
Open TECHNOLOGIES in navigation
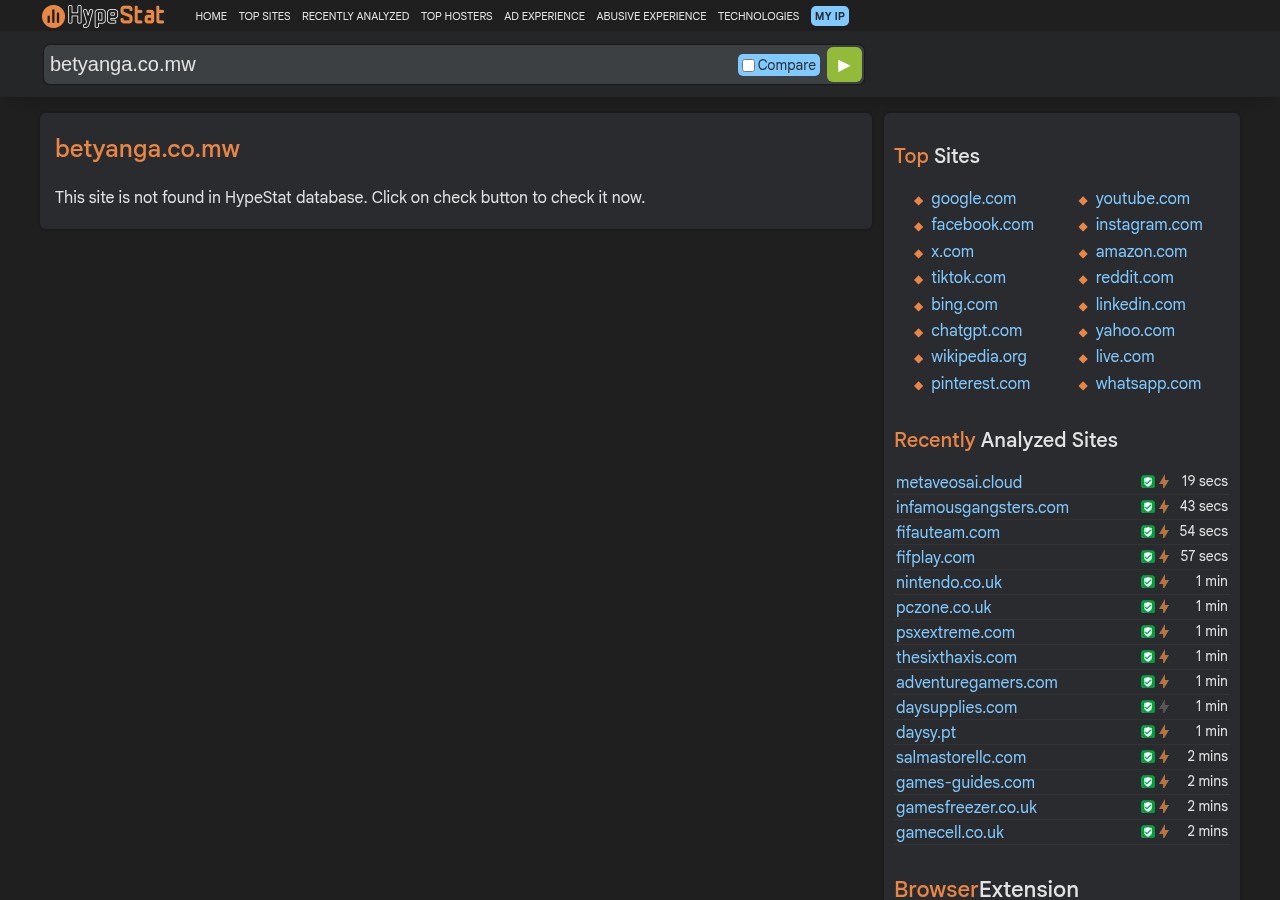[x=758, y=16]
